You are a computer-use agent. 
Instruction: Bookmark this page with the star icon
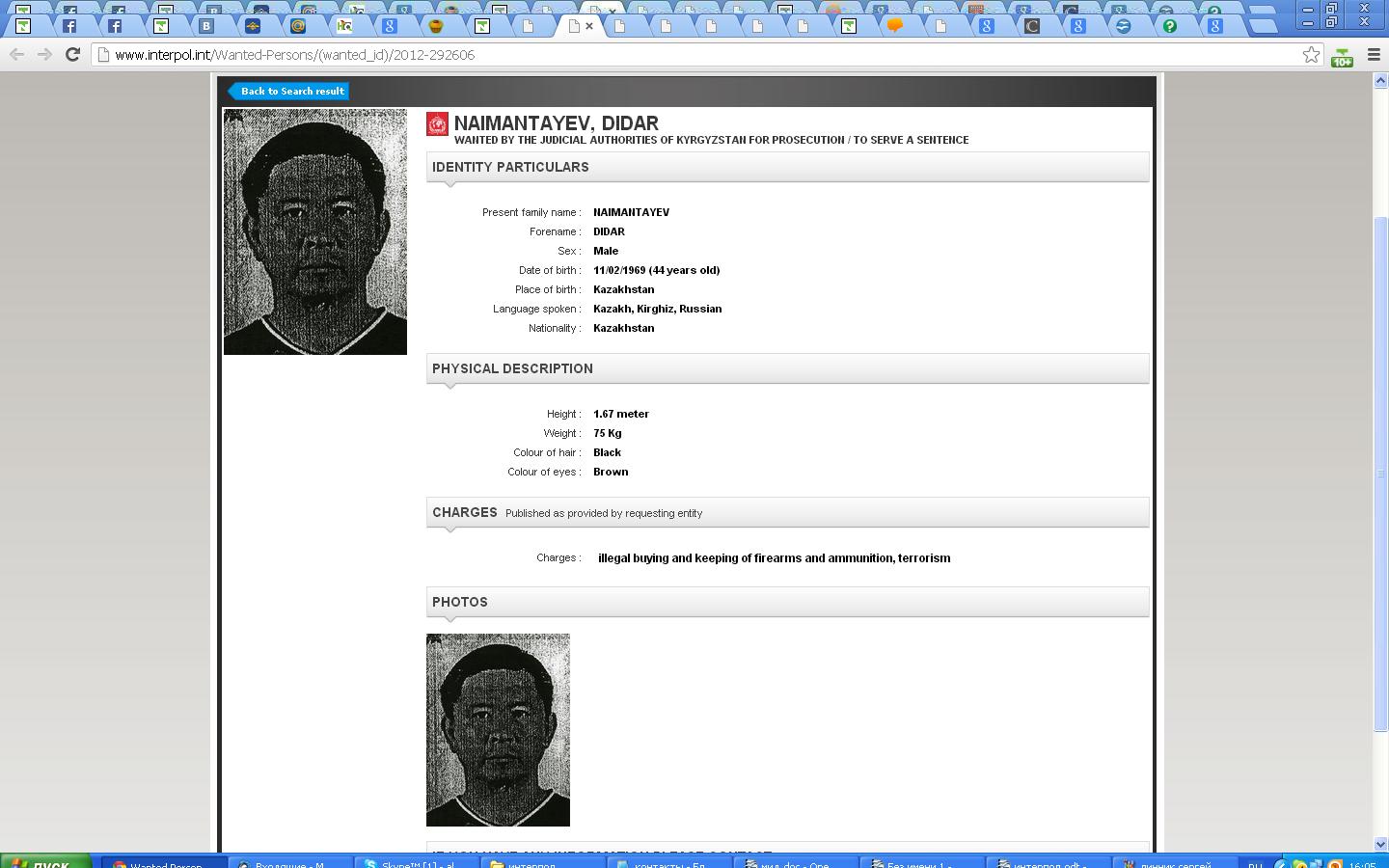pos(1311,55)
